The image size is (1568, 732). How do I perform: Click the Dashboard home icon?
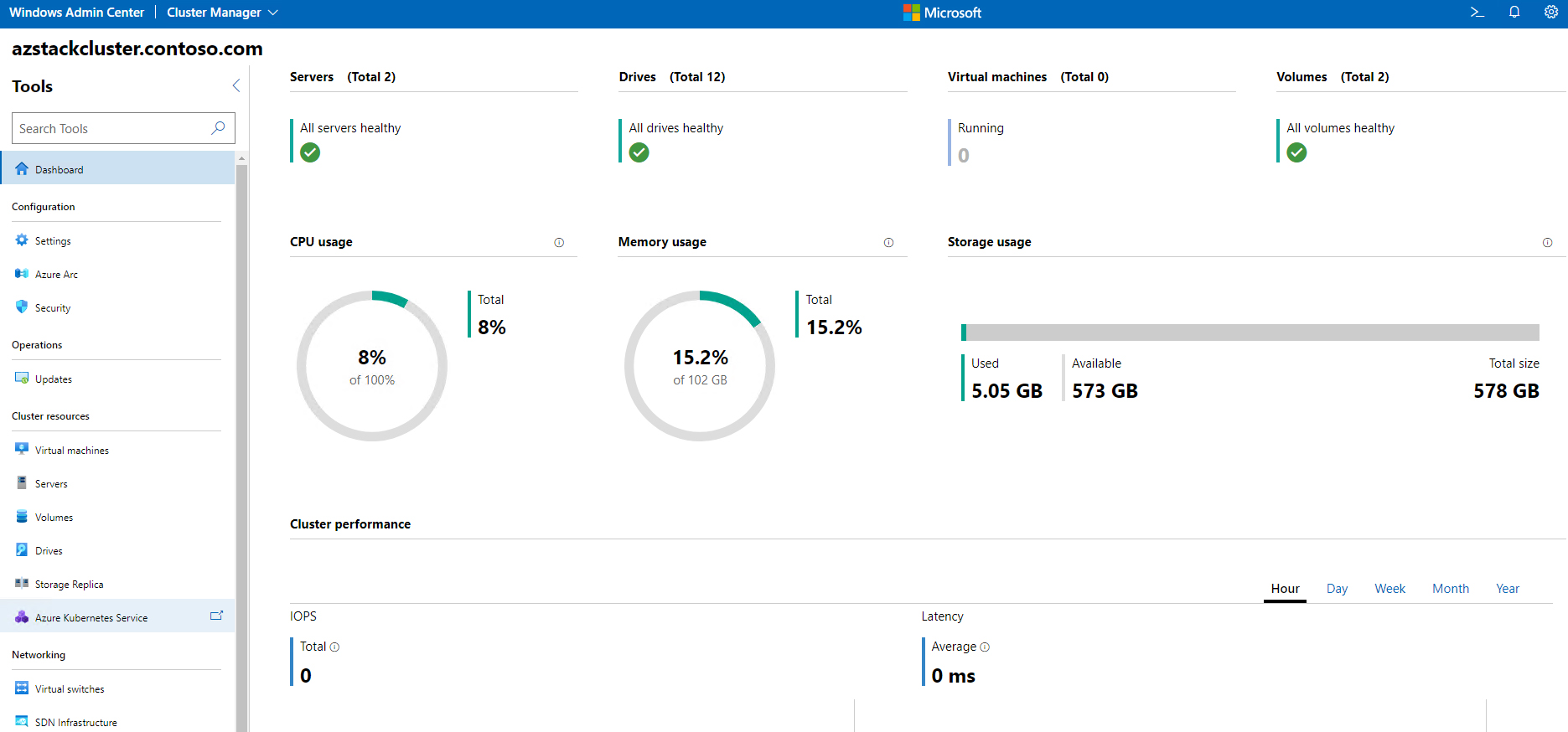pyautogui.click(x=22, y=169)
